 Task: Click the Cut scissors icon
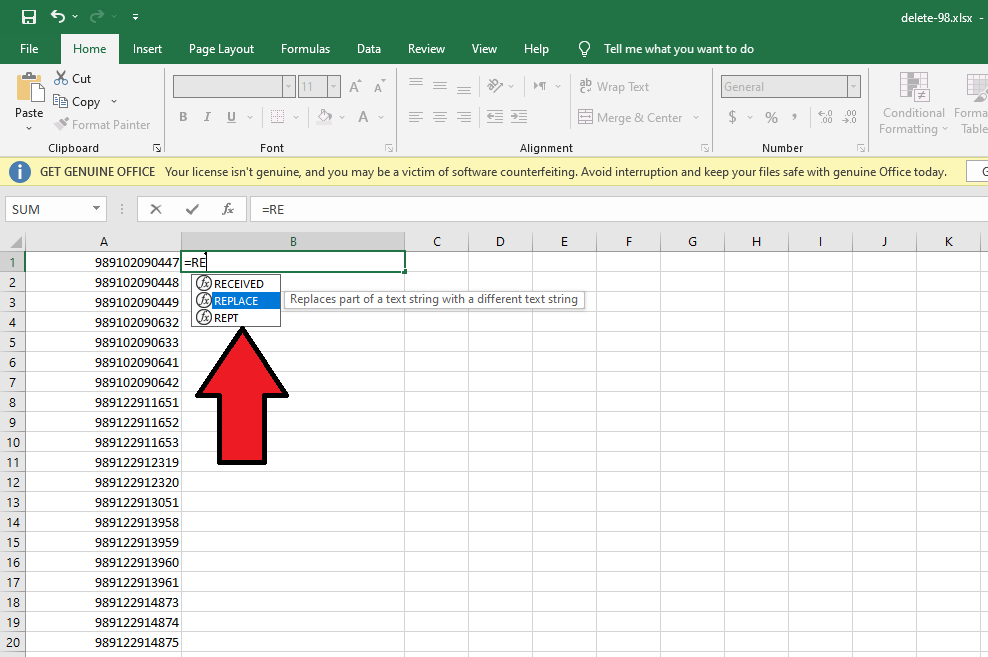coord(60,78)
